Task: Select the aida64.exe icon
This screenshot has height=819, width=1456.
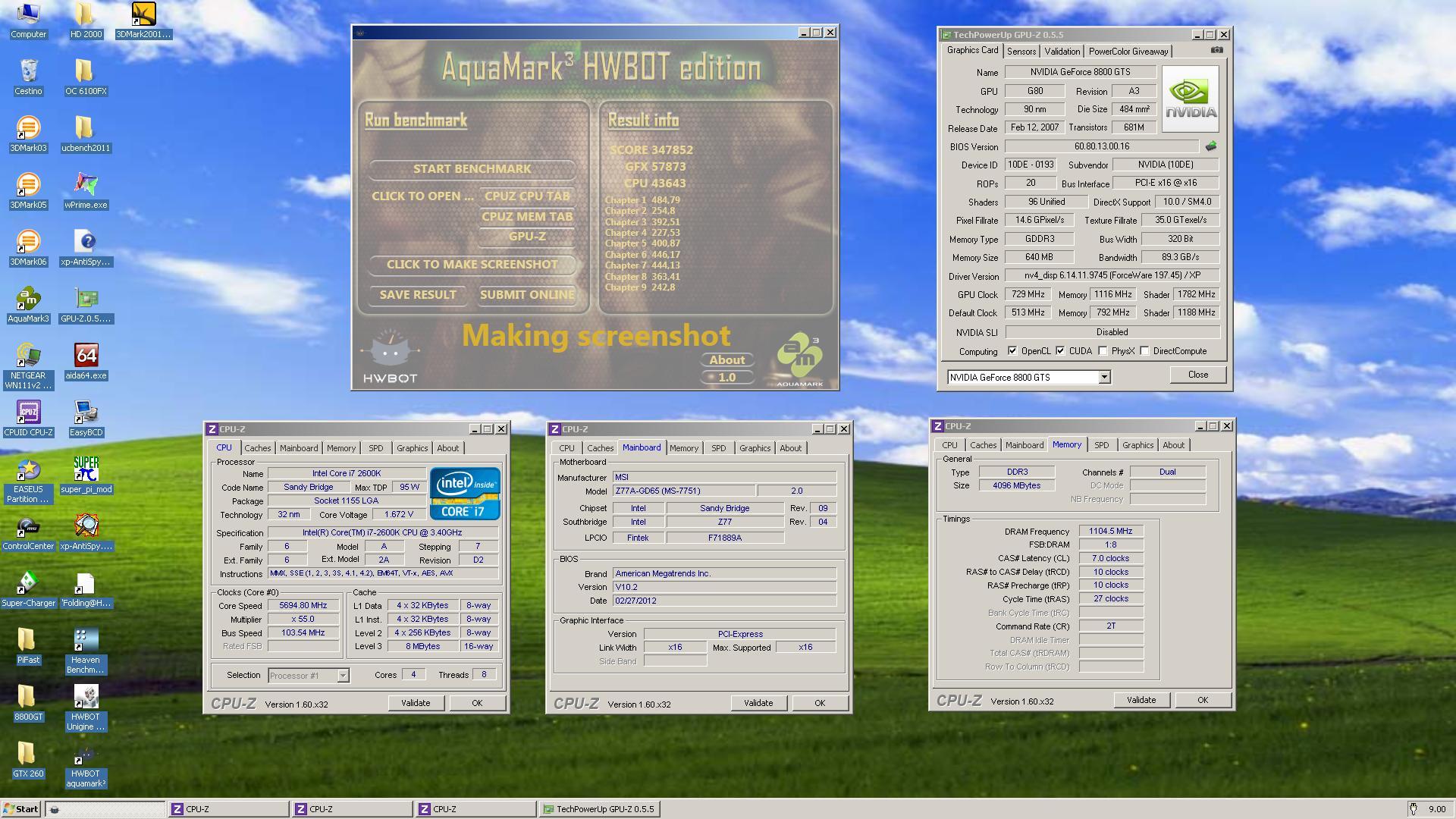Action: (86, 362)
